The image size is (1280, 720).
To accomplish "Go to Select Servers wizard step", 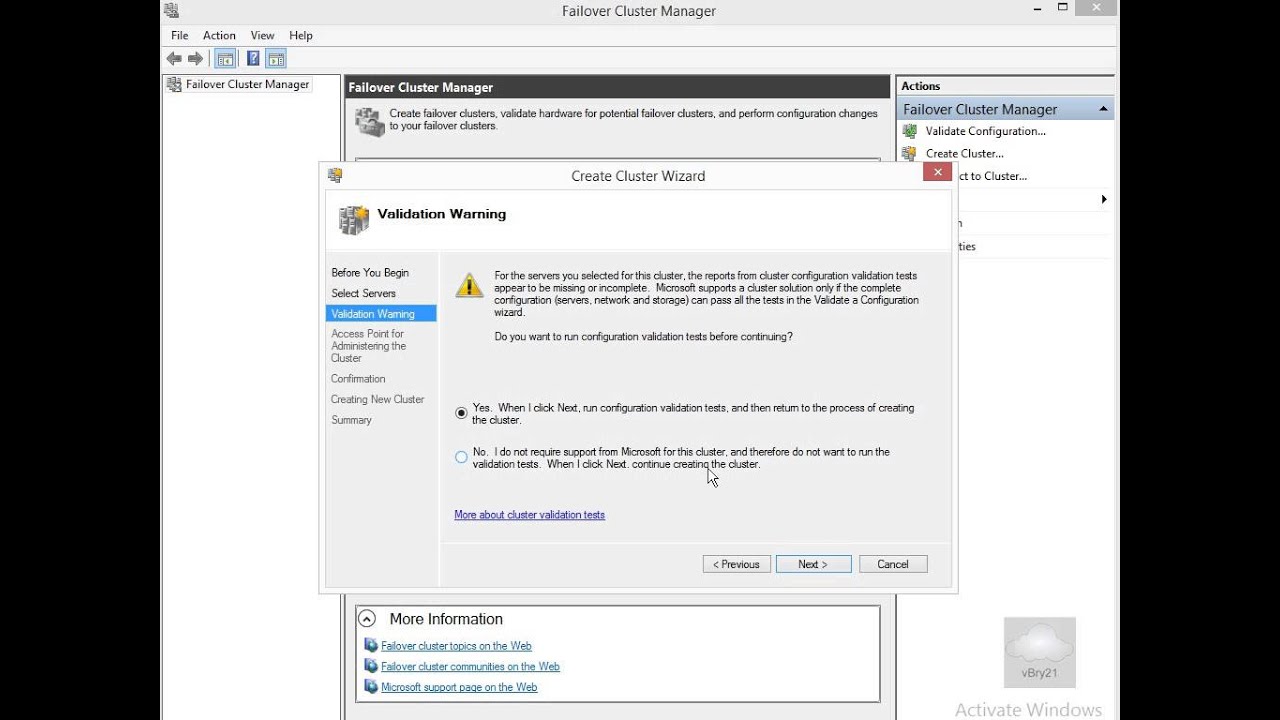I will (364, 293).
